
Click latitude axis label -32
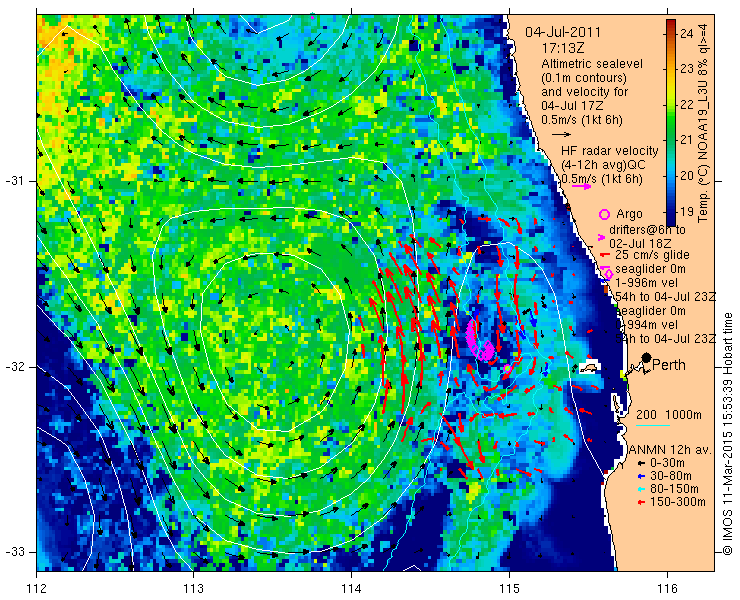point(14,367)
